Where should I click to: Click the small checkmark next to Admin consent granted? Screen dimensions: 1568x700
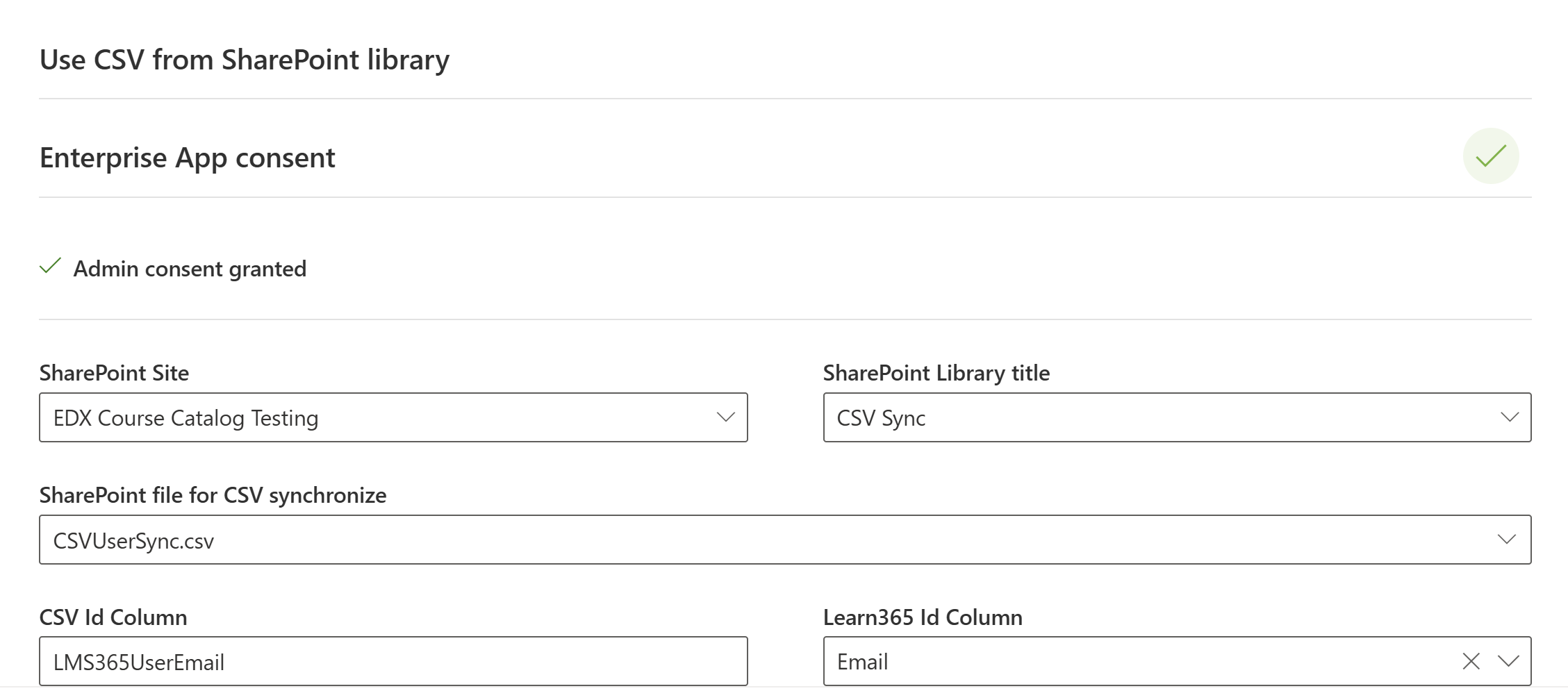tap(50, 267)
